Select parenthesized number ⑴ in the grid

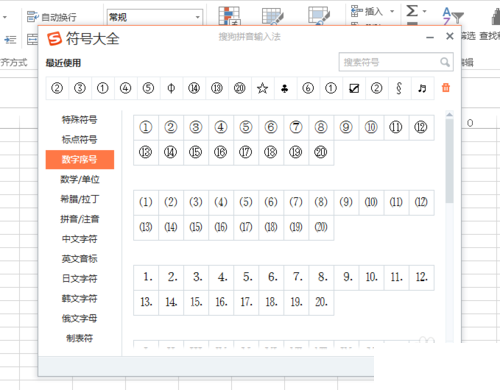pos(146,202)
